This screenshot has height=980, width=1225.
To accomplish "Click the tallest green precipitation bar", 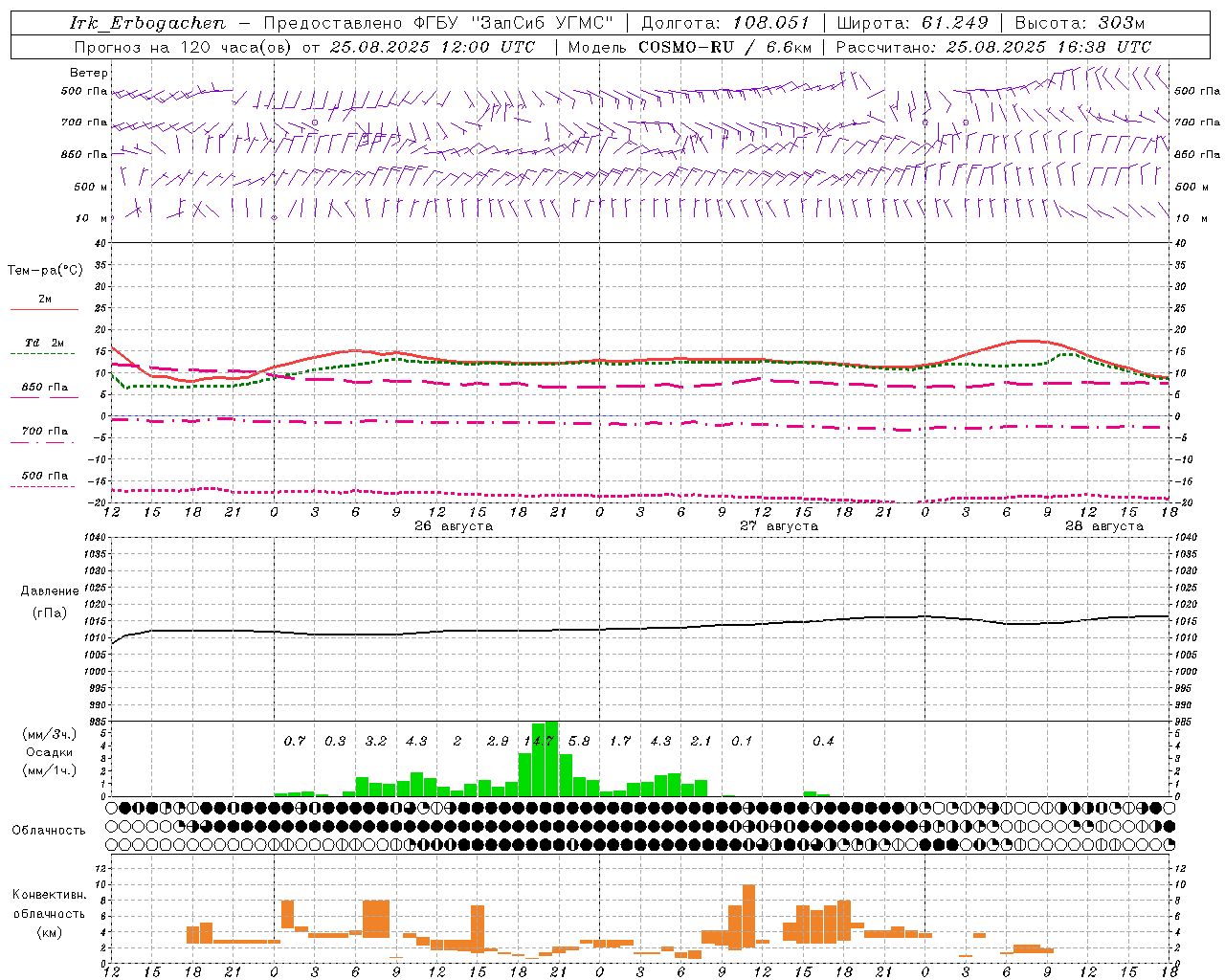I will tap(552, 758).
